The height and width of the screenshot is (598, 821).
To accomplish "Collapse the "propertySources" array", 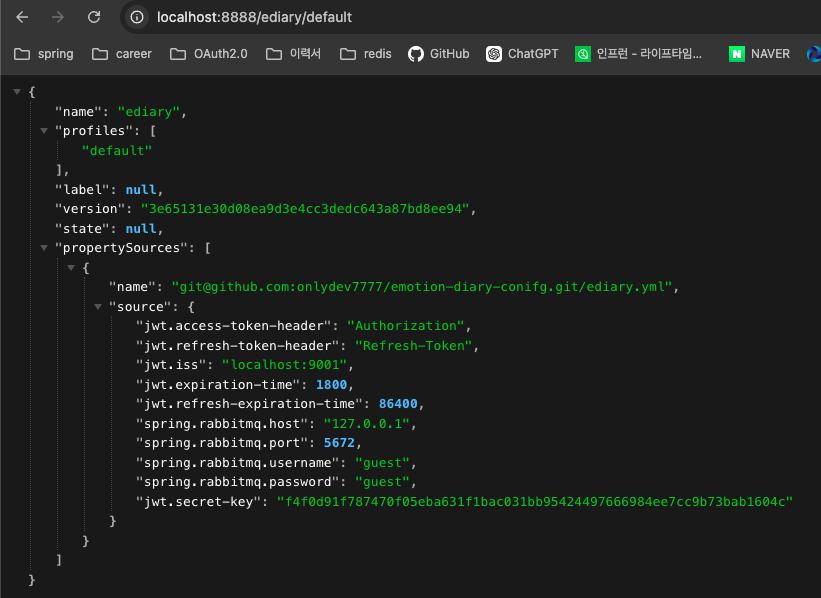I will (x=44, y=248).
